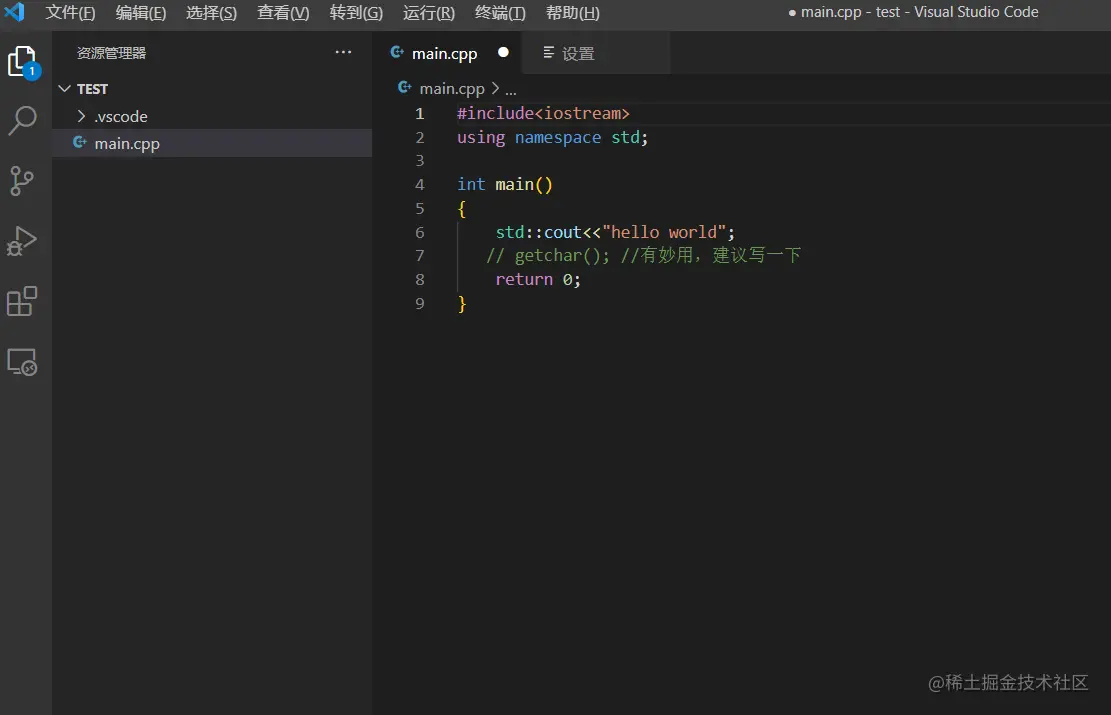The image size is (1111, 715).
Task: Click the More Actions ellipsis in Explorer panel
Action: tap(343, 52)
